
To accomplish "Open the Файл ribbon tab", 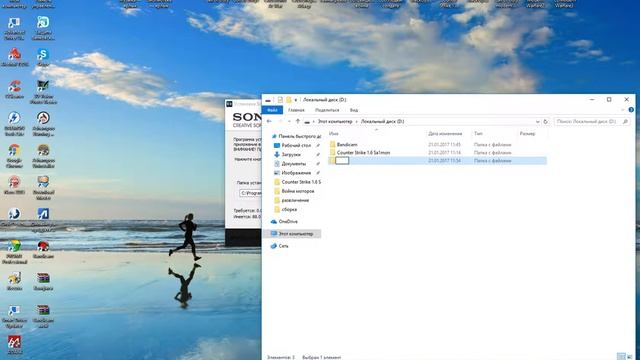I will [272, 110].
